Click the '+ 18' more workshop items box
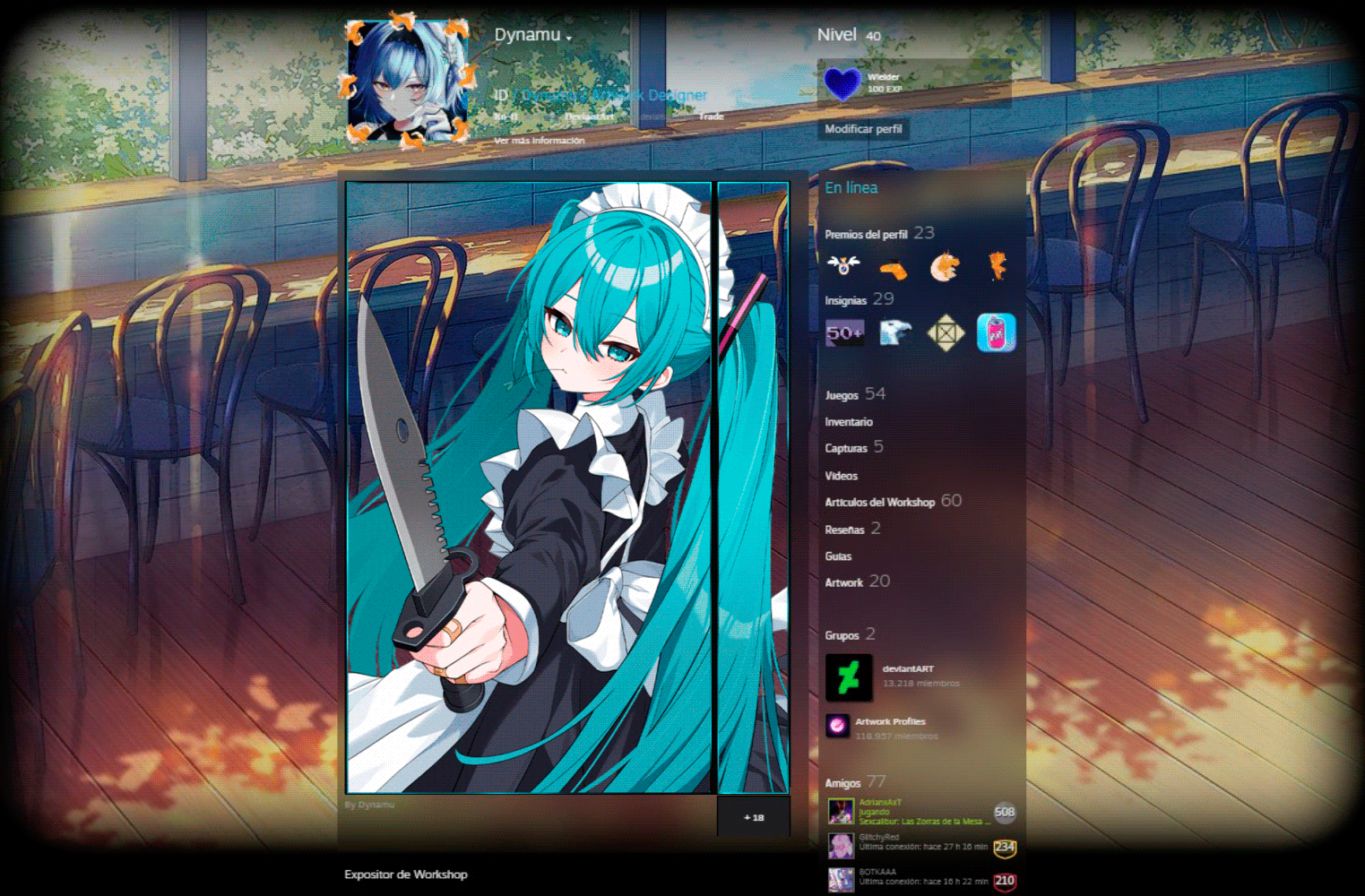Viewport: 1365px width, 896px height. click(x=754, y=817)
